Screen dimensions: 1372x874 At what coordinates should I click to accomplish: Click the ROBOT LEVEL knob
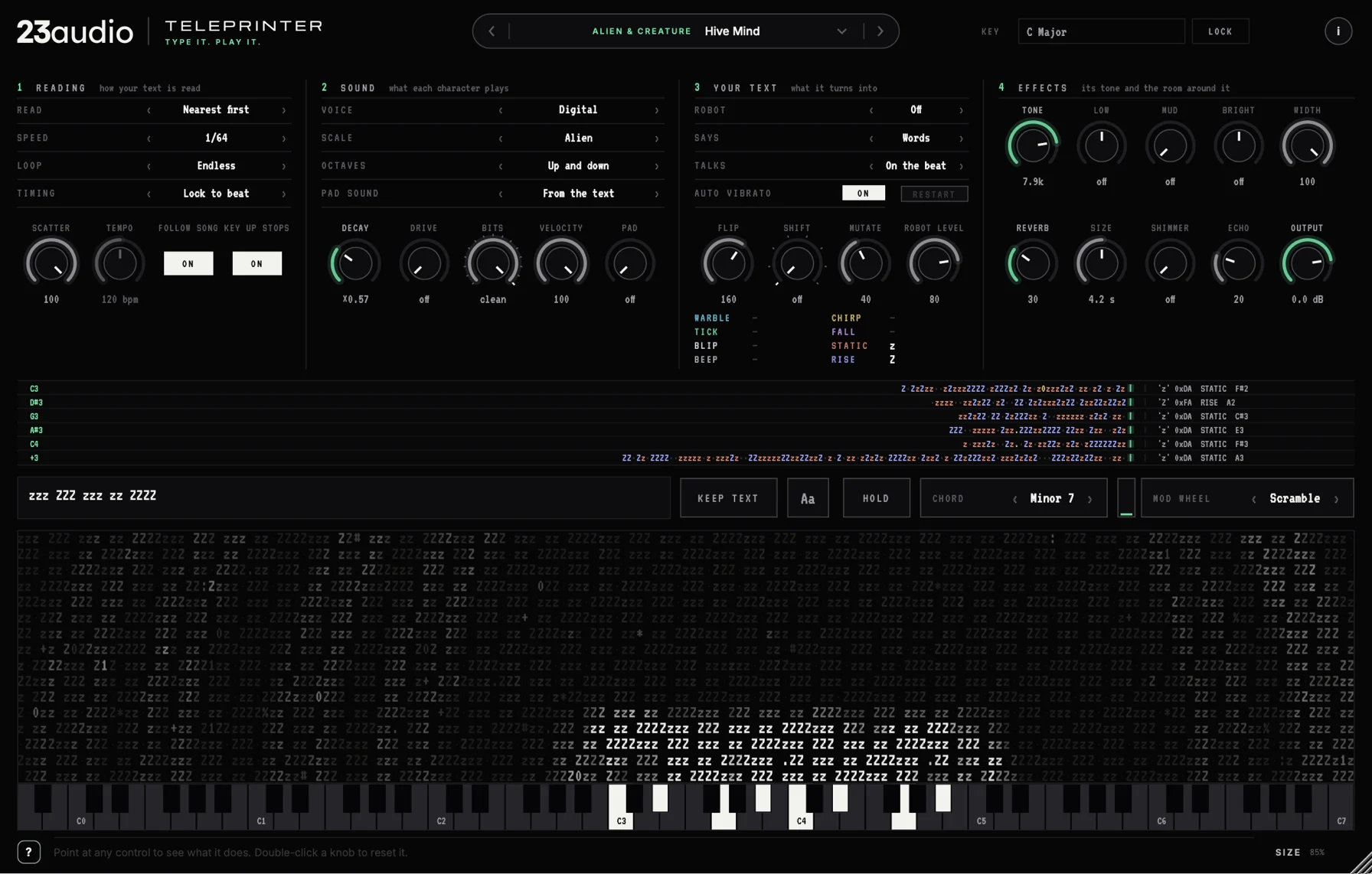[934, 263]
